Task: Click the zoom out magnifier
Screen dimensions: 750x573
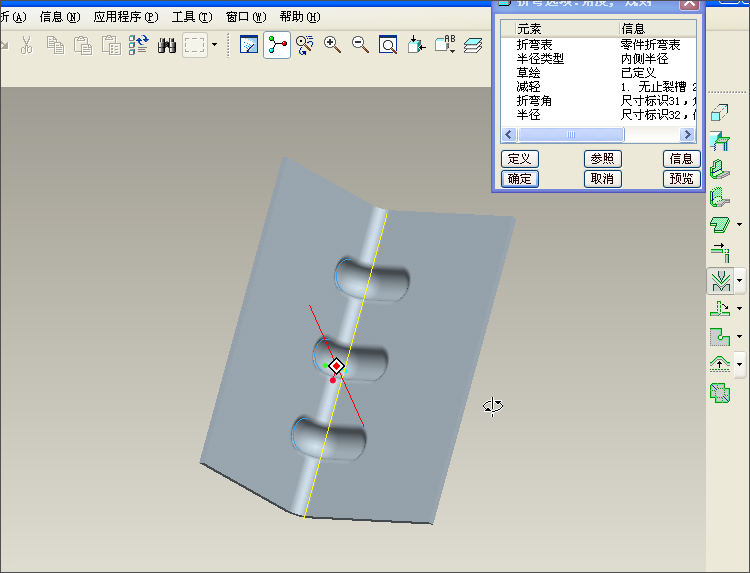Action: click(x=360, y=45)
